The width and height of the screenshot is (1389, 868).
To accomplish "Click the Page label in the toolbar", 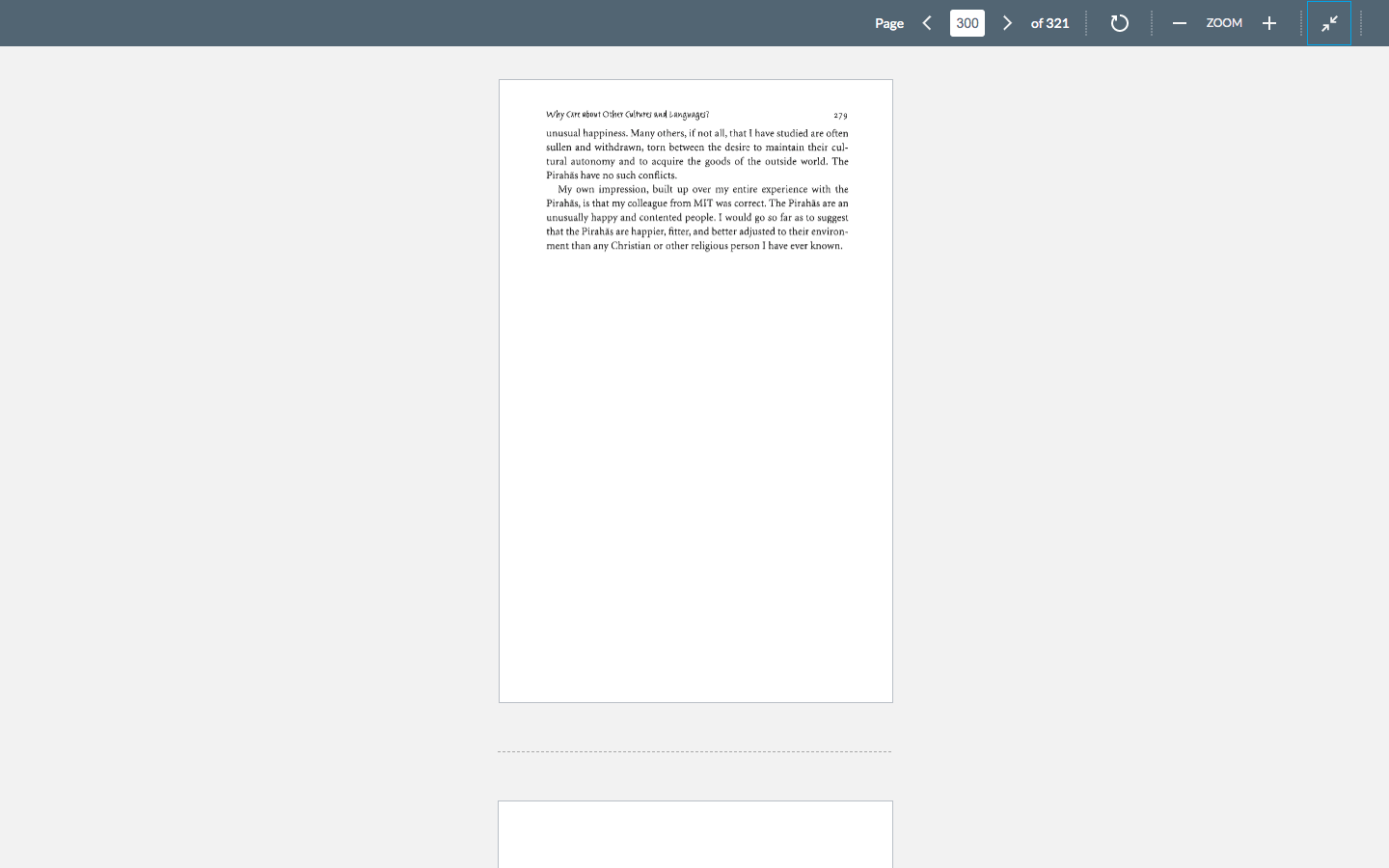I will pos(889,22).
